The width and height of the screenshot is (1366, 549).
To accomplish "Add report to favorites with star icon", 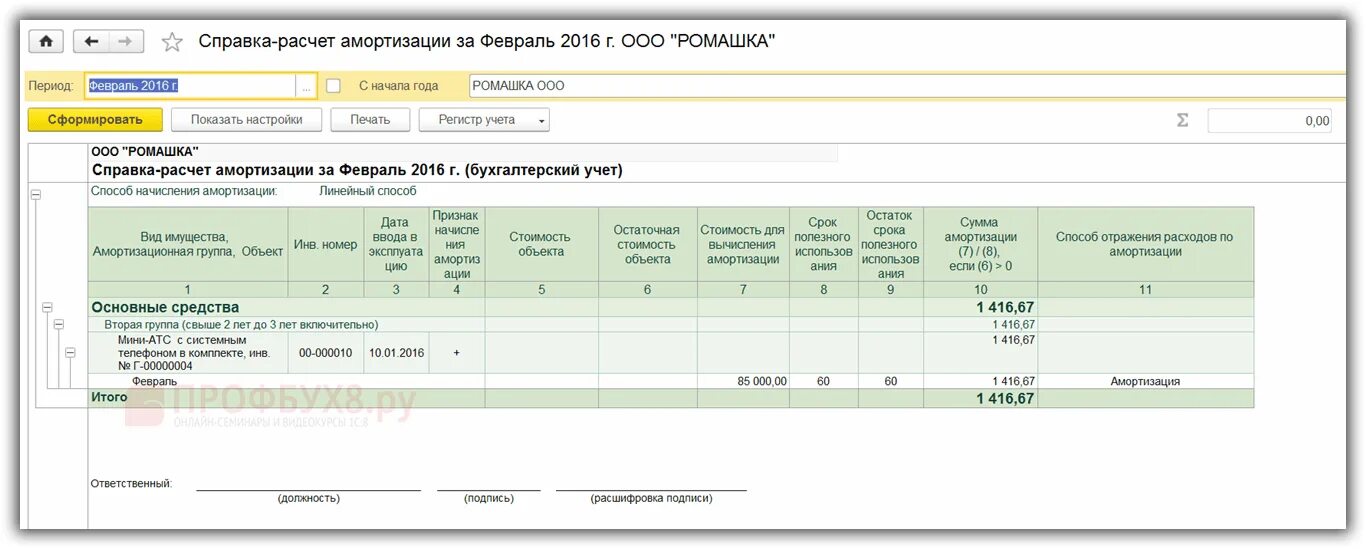I will coord(172,42).
